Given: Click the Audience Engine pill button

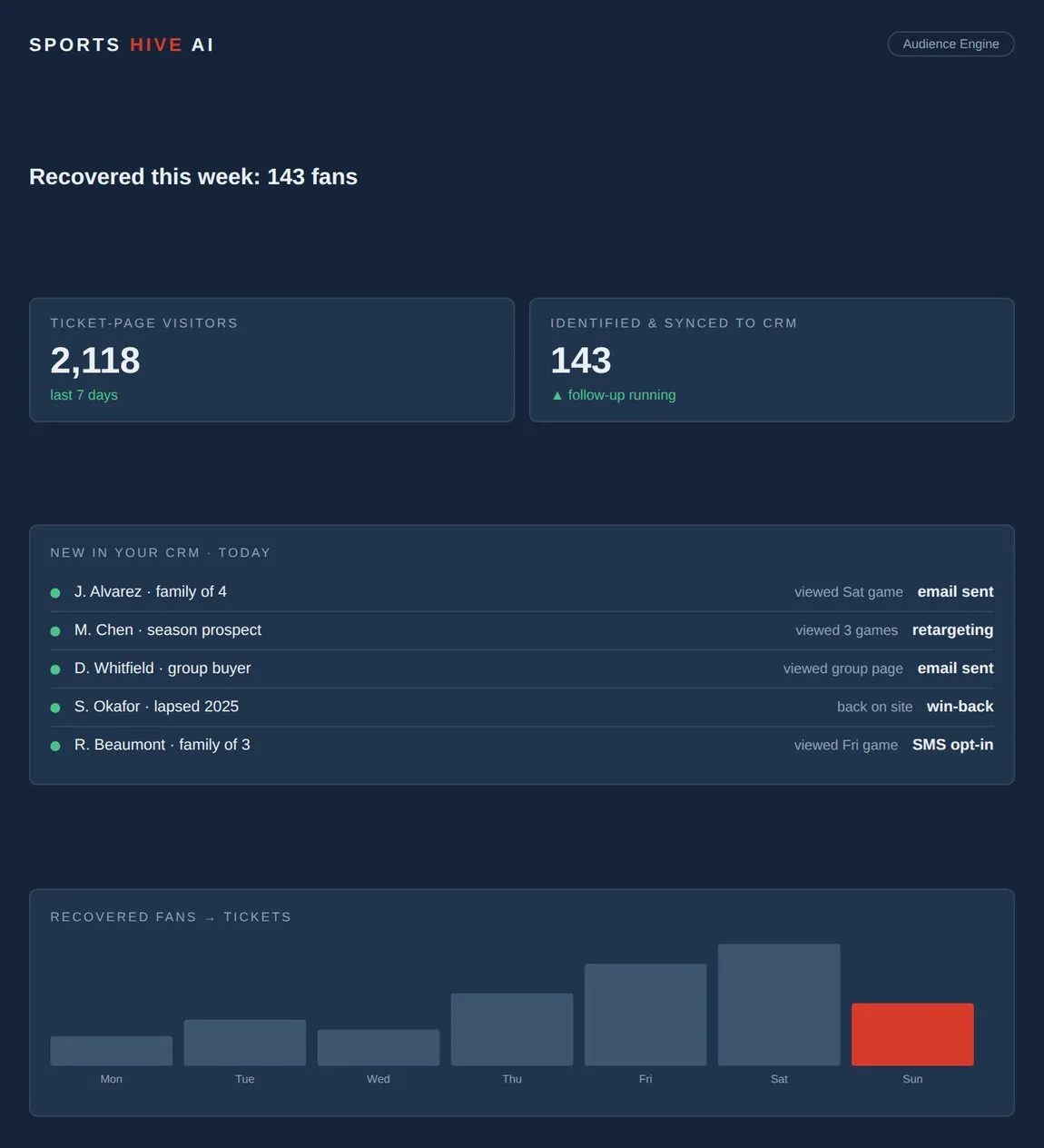Looking at the screenshot, I should pyautogui.click(x=950, y=44).
